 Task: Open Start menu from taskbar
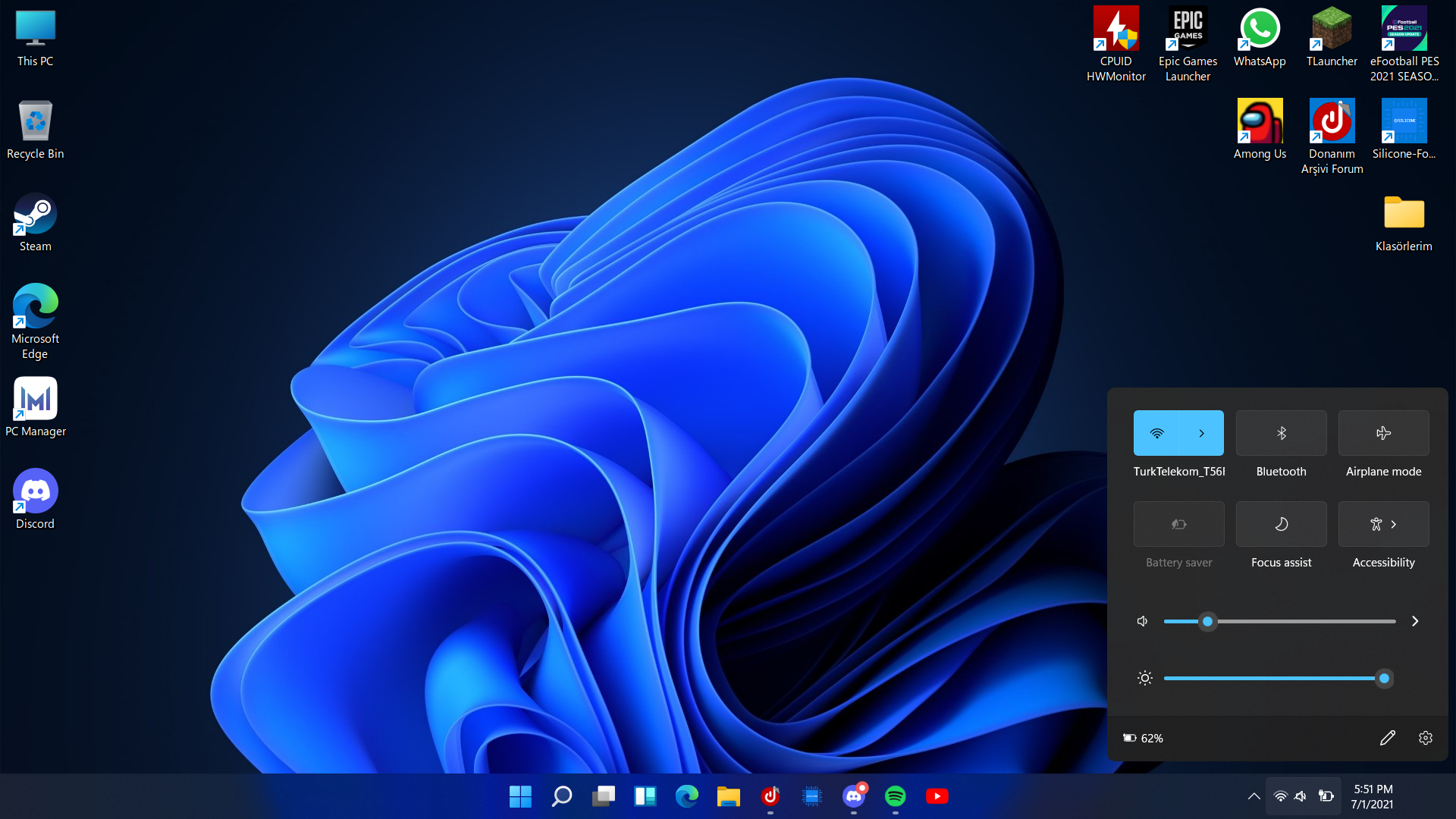[520, 796]
